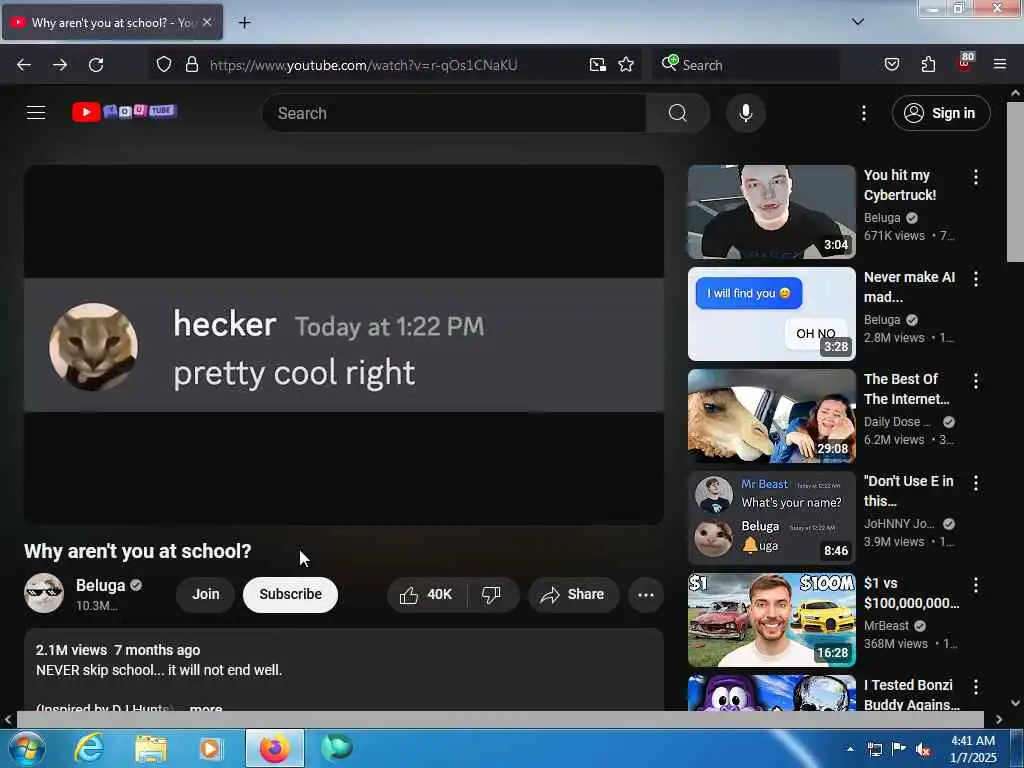Go back to the previous page
This screenshot has height=768, width=1024.
[24, 65]
